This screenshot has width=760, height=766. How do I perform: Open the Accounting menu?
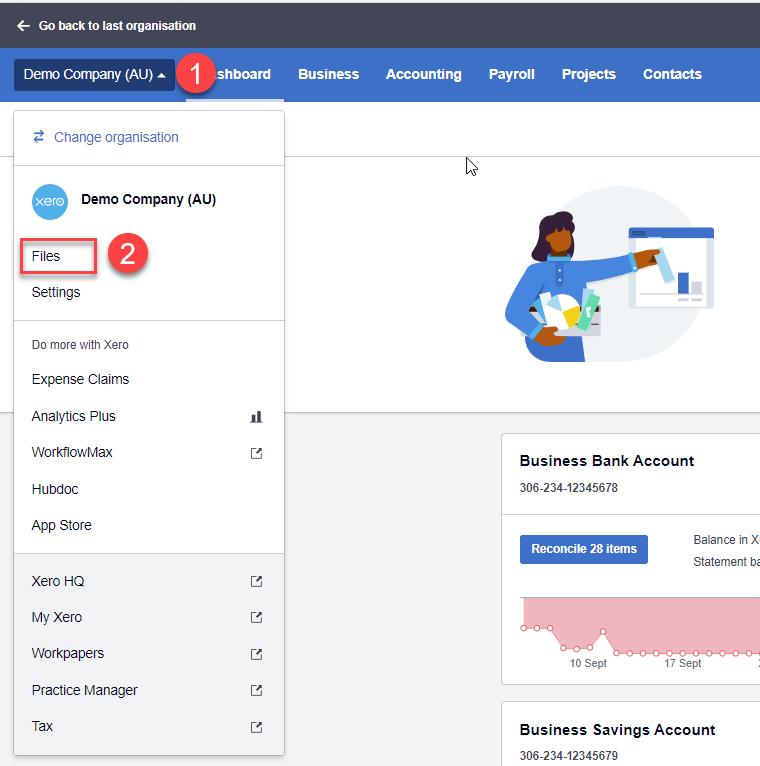423,74
